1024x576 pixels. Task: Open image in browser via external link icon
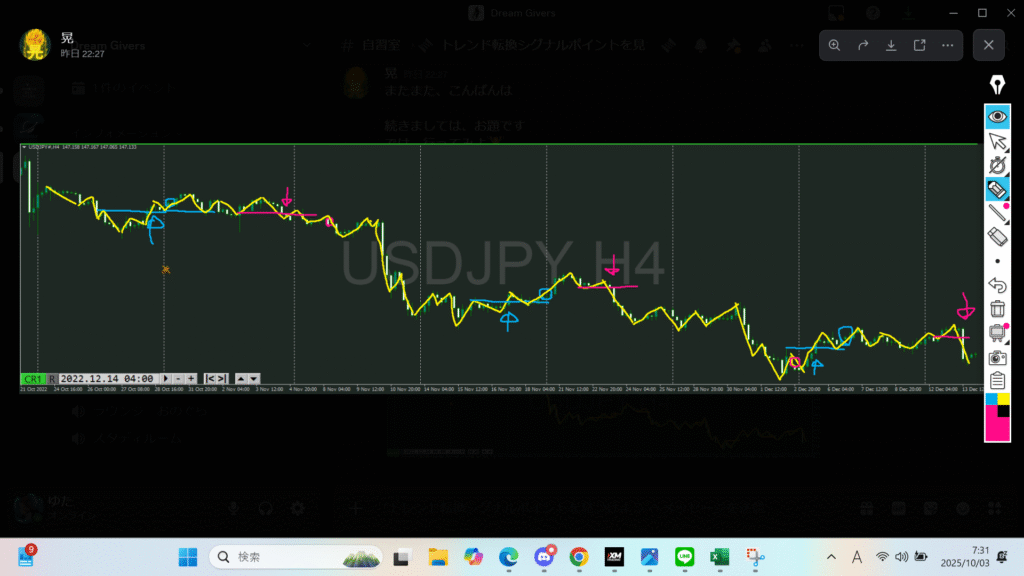pyautogui.click(x=919, y=45)
